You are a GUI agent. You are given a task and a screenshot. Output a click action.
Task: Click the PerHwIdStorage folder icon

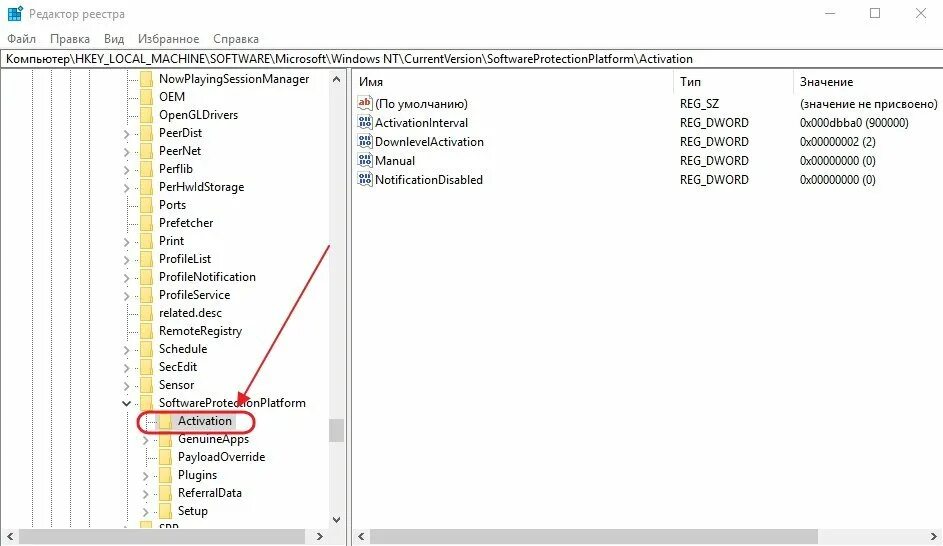point(146,187)
